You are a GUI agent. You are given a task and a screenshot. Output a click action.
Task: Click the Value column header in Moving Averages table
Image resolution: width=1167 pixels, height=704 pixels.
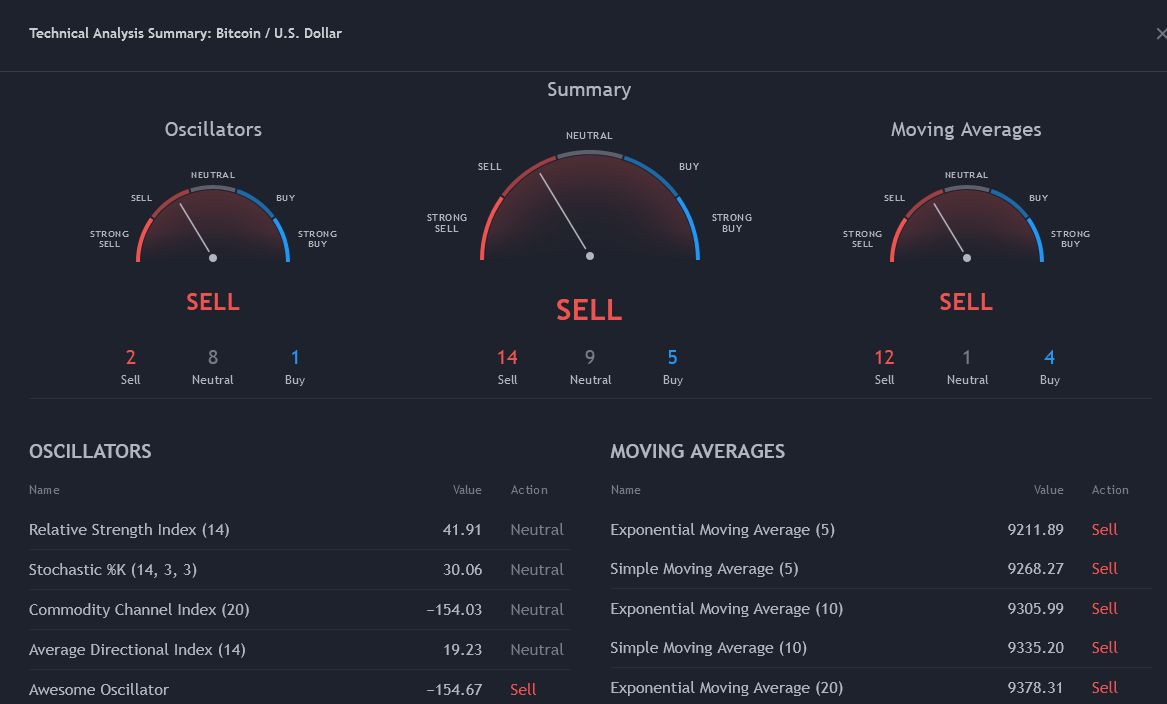point(1049,490)
